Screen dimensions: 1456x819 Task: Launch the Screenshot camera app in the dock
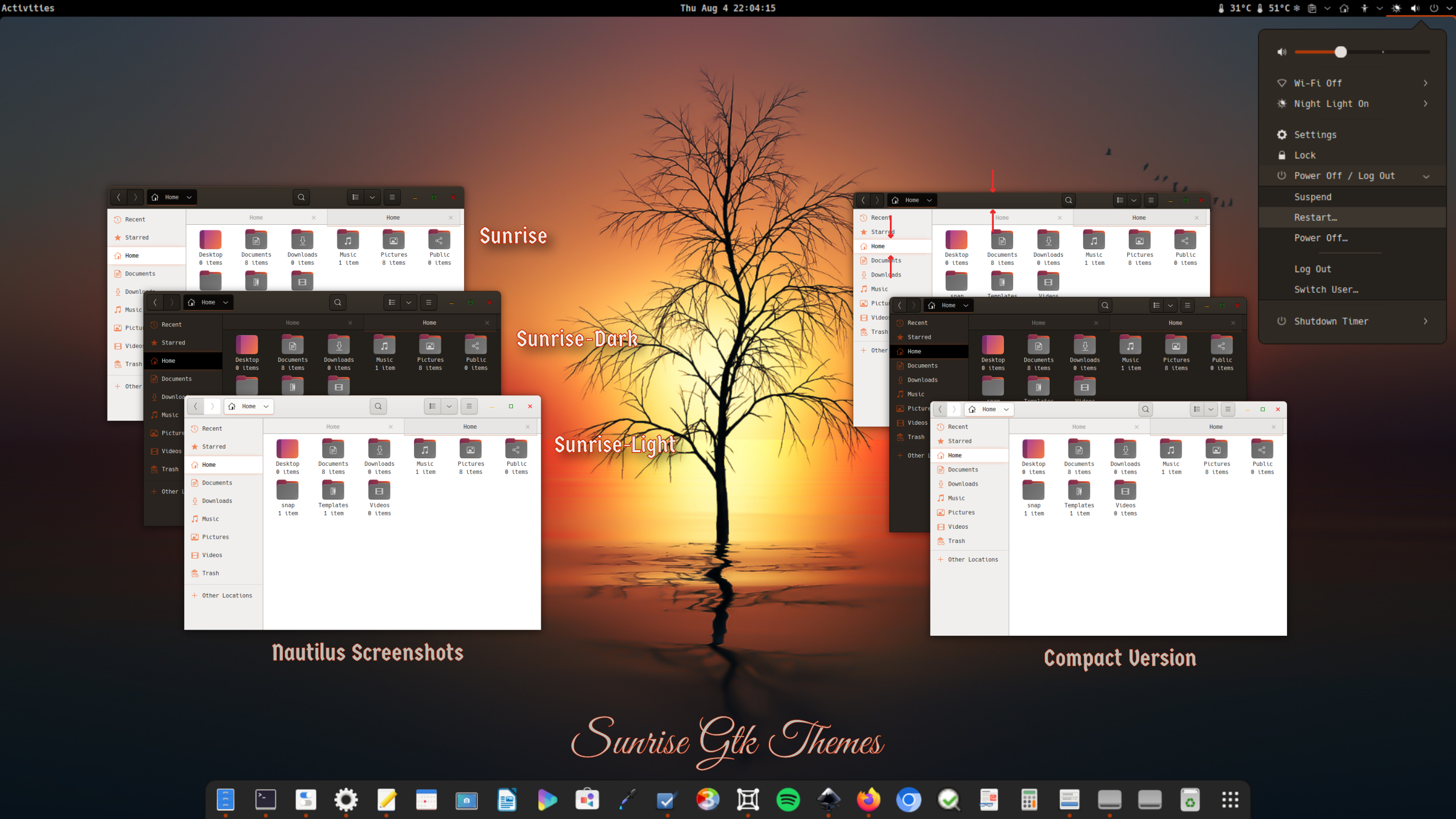click(467, 800)
